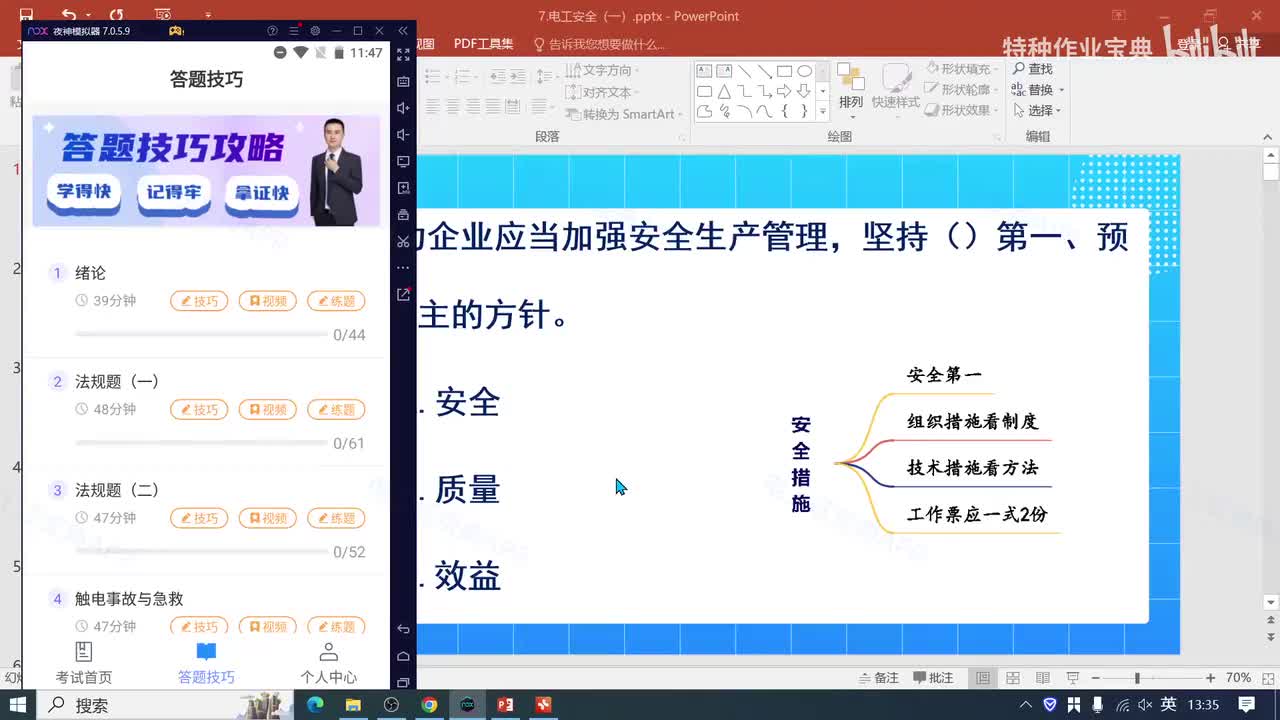Click 技巧 button for 绪论
Viewport: 1280px width, 720px height.
199,301
